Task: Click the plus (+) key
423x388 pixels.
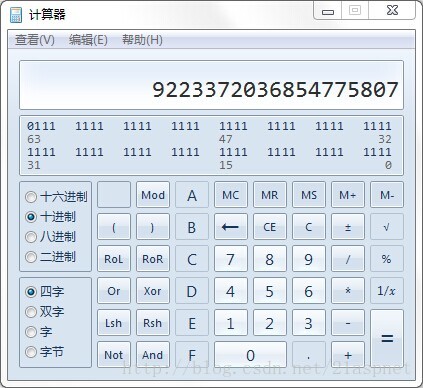Action: click(x=348, y=355)
